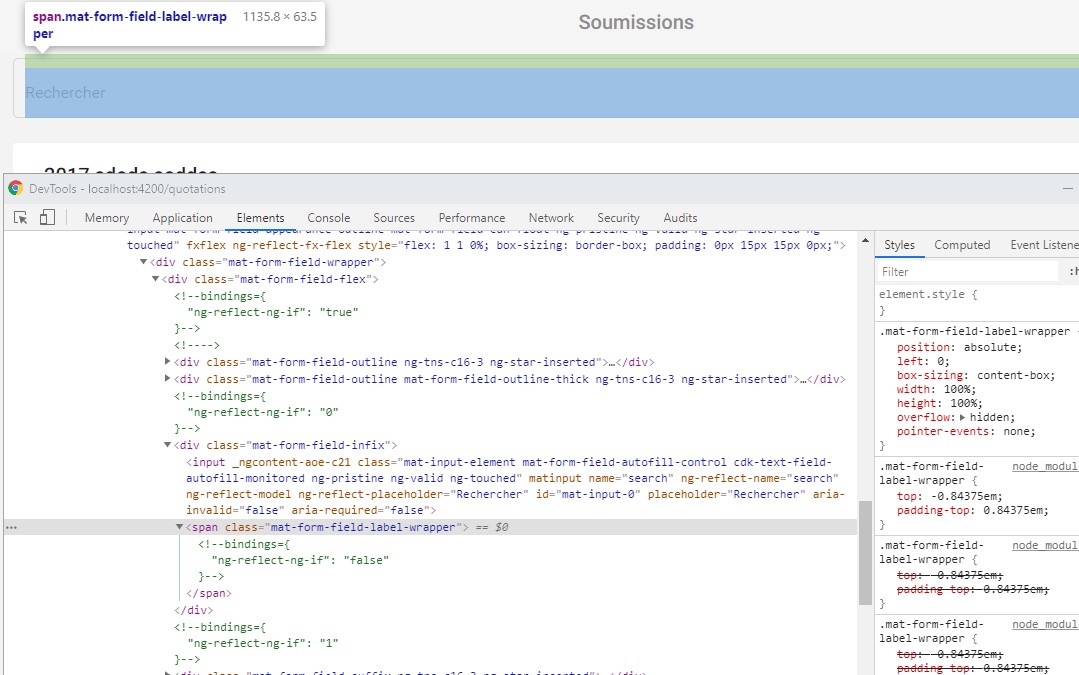Open the Audits tab

tap(680, 217)
